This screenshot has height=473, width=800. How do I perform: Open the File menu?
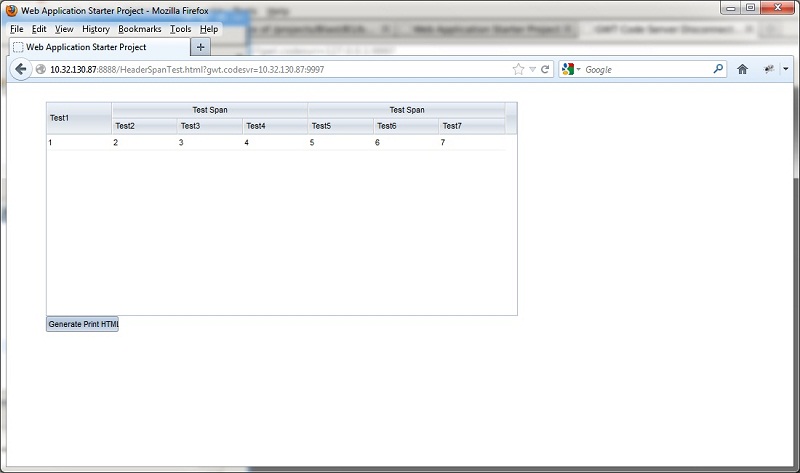click(x=16, y=29)
